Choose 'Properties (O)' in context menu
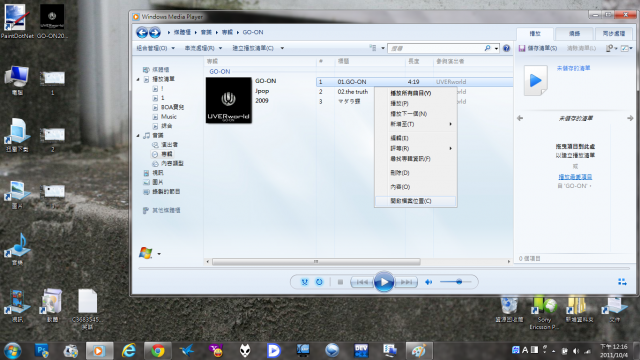This screenshot has width=640, height=360. click(x=416, y=187)
